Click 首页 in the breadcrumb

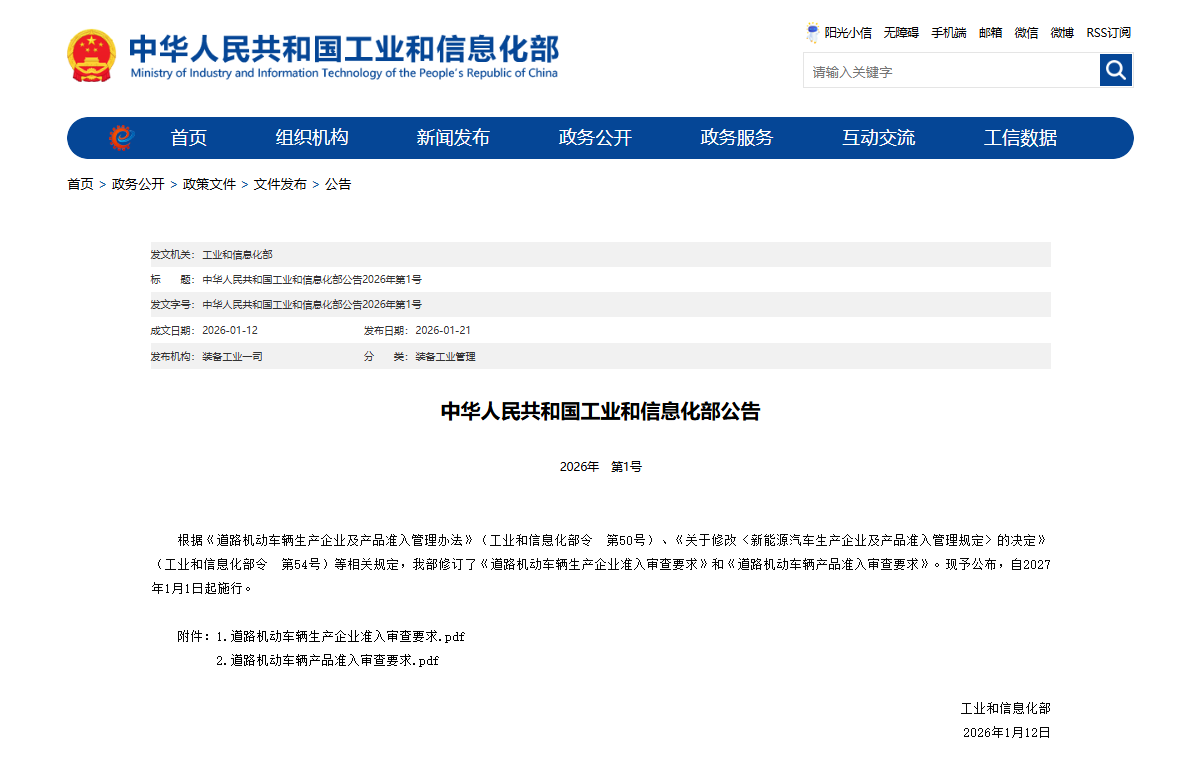[80, 184]
